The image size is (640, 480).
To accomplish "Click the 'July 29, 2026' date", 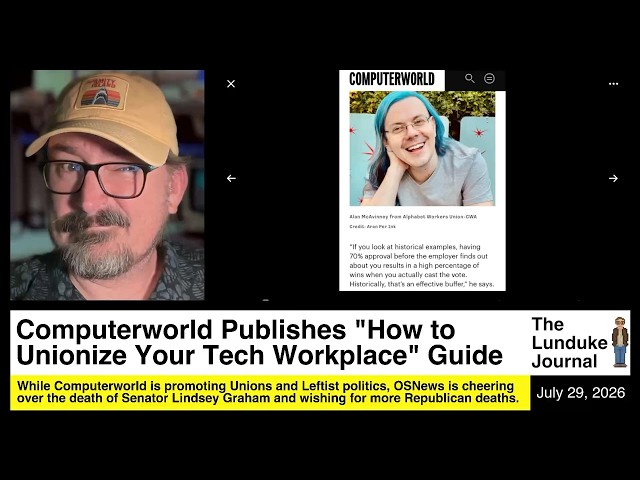I will (x=581, y=393).
